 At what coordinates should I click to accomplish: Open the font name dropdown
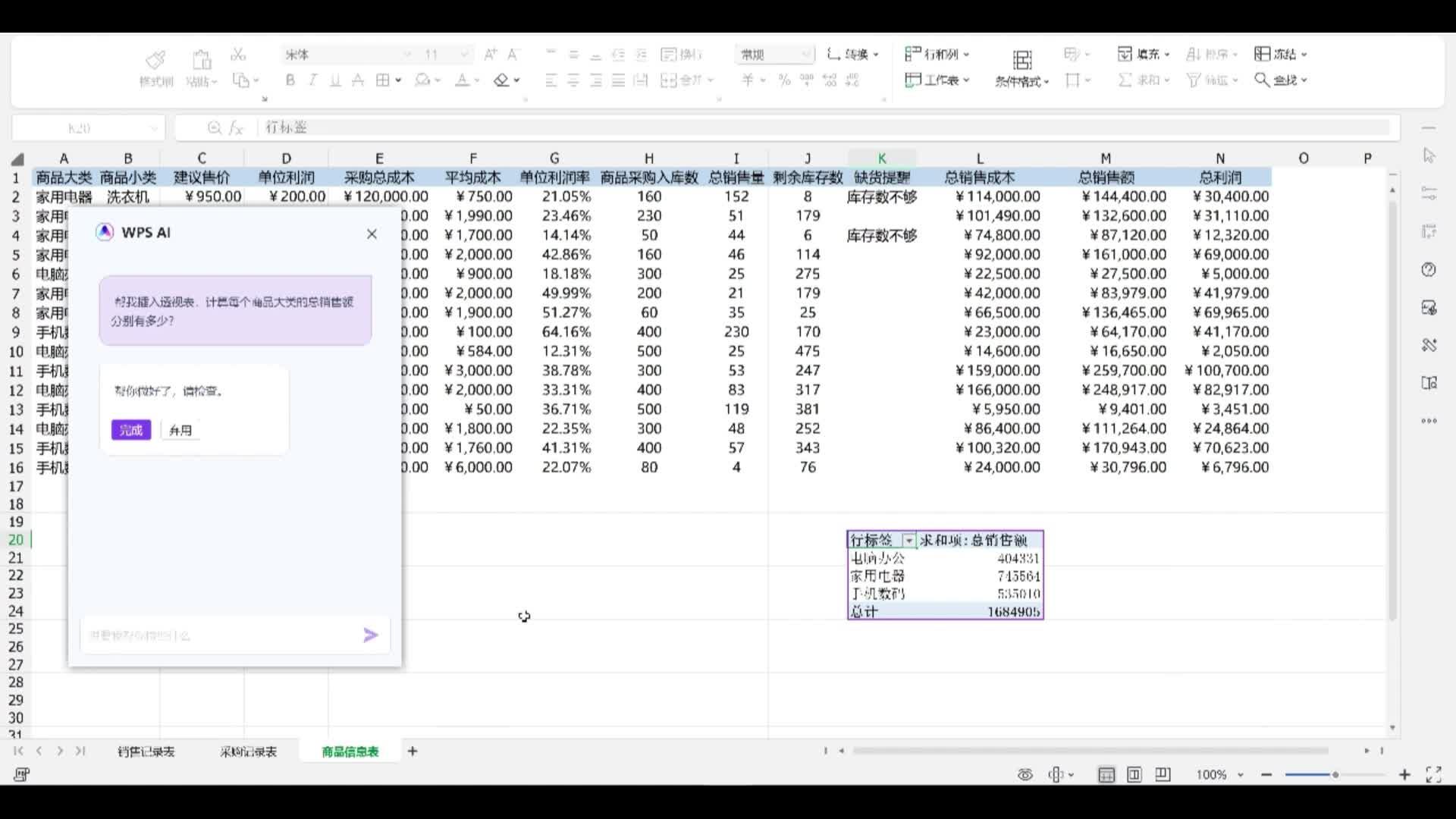pos(407,54)
